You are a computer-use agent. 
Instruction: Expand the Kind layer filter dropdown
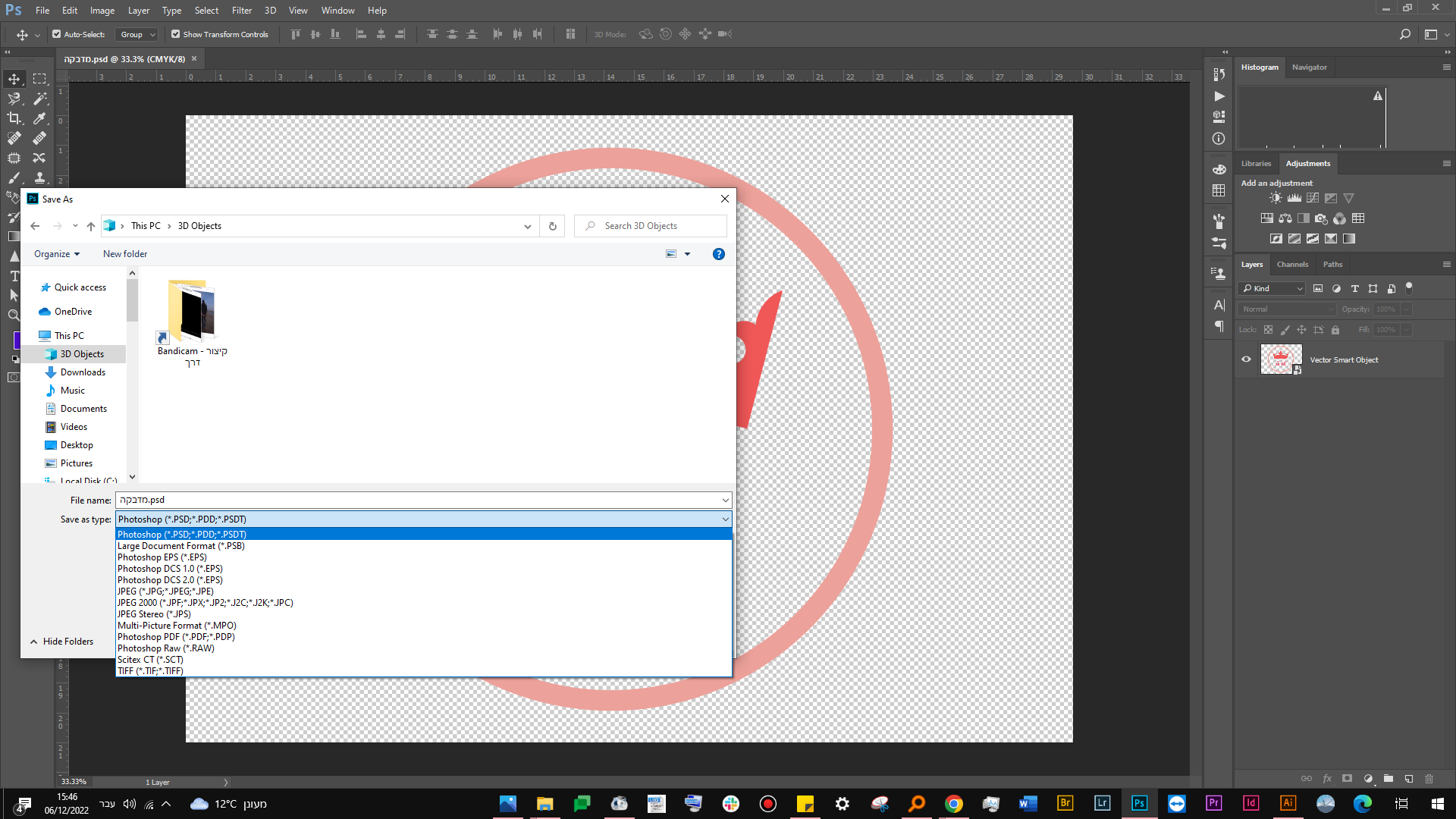click(1272, 288)
